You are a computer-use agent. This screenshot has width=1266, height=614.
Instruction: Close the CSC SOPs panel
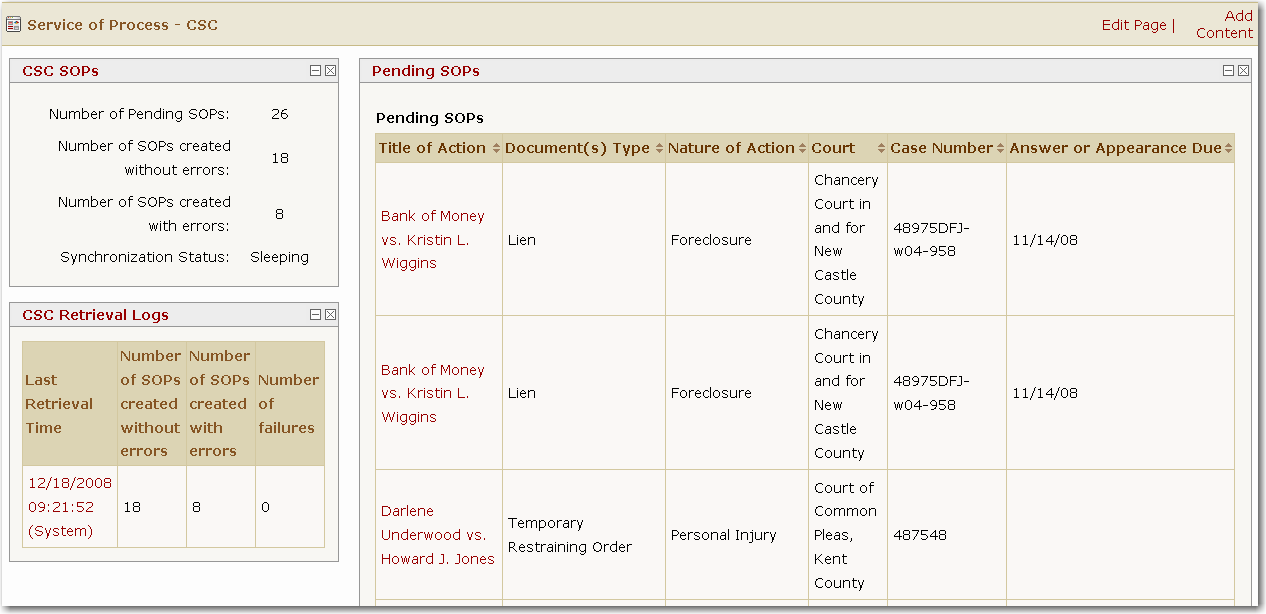pyautogui.click(x=330, y=71)
